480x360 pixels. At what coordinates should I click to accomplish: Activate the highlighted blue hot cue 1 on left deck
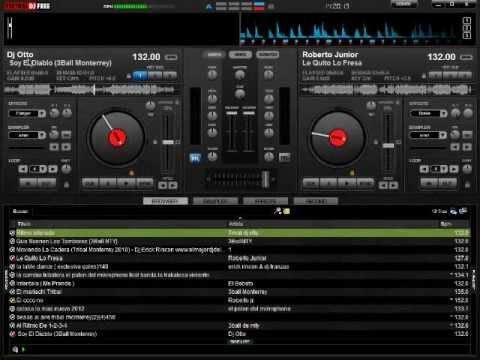coord(140,76)
